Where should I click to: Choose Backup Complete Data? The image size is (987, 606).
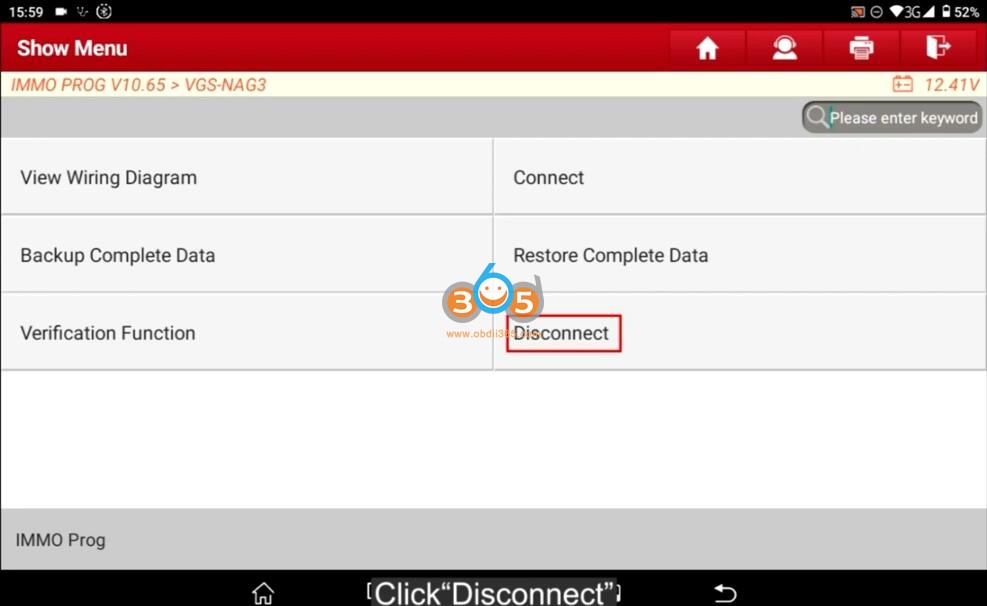247,255
